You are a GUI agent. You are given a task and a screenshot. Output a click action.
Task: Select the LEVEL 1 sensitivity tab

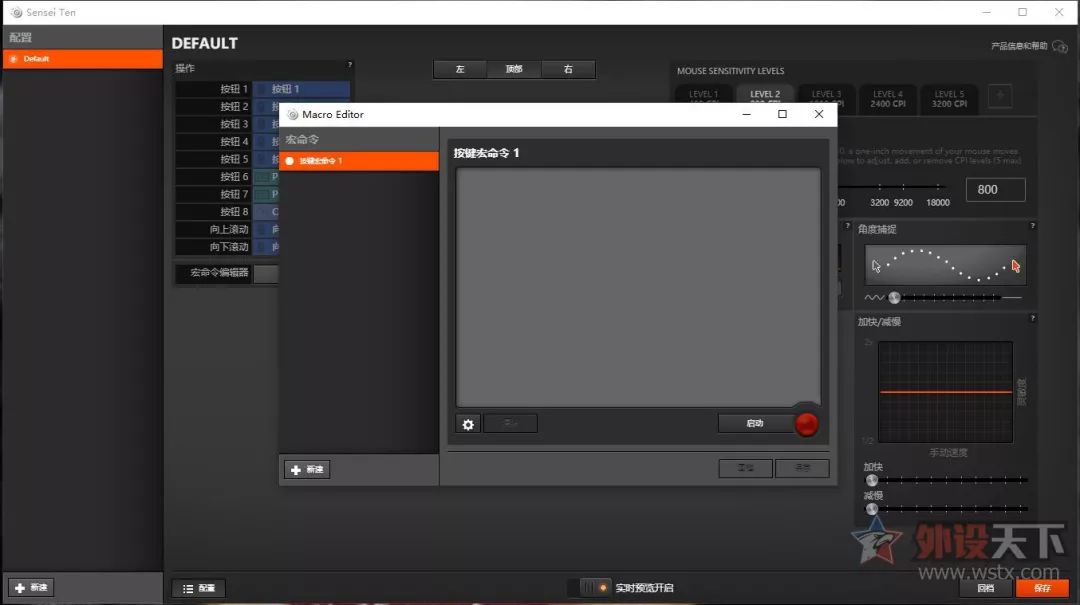coord(703,94)
